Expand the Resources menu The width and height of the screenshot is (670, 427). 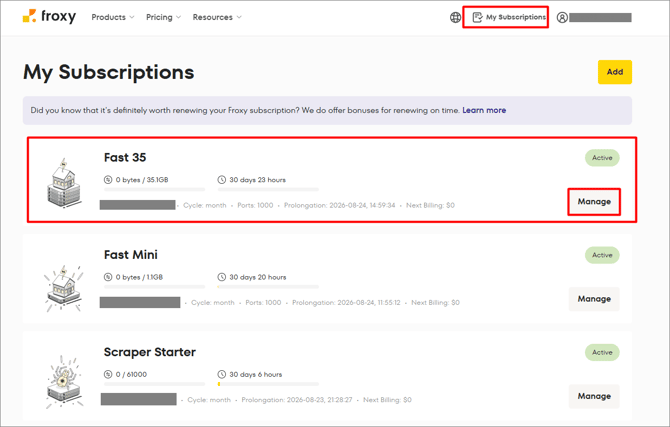point(217,18)
